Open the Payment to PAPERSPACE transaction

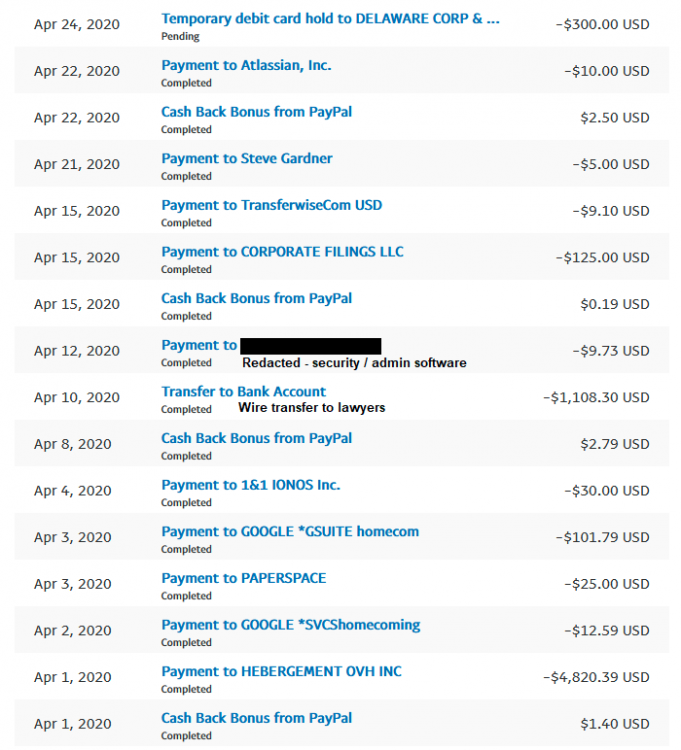coord(244,578)
